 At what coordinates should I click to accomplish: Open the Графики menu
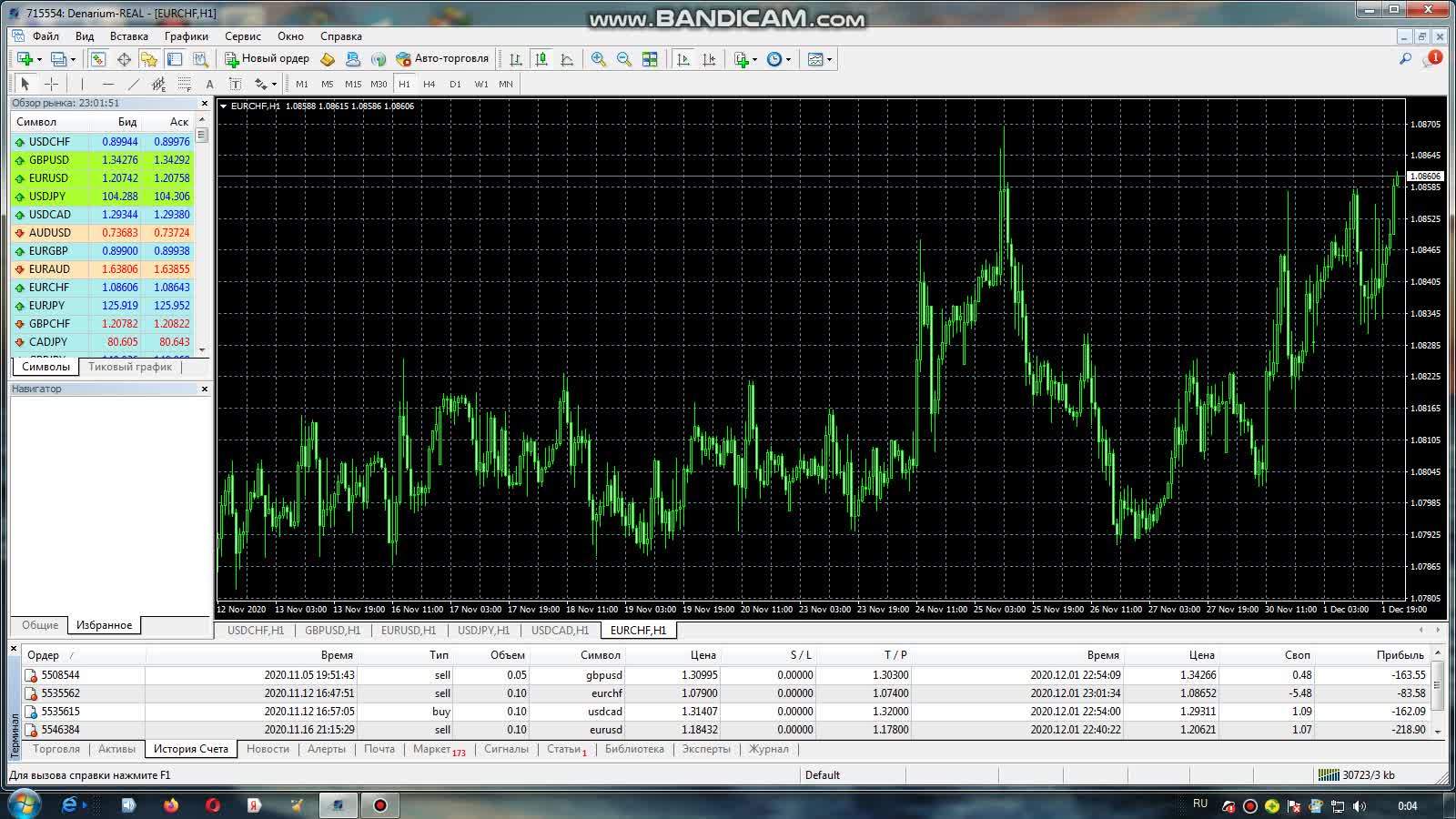coord(187,36)
